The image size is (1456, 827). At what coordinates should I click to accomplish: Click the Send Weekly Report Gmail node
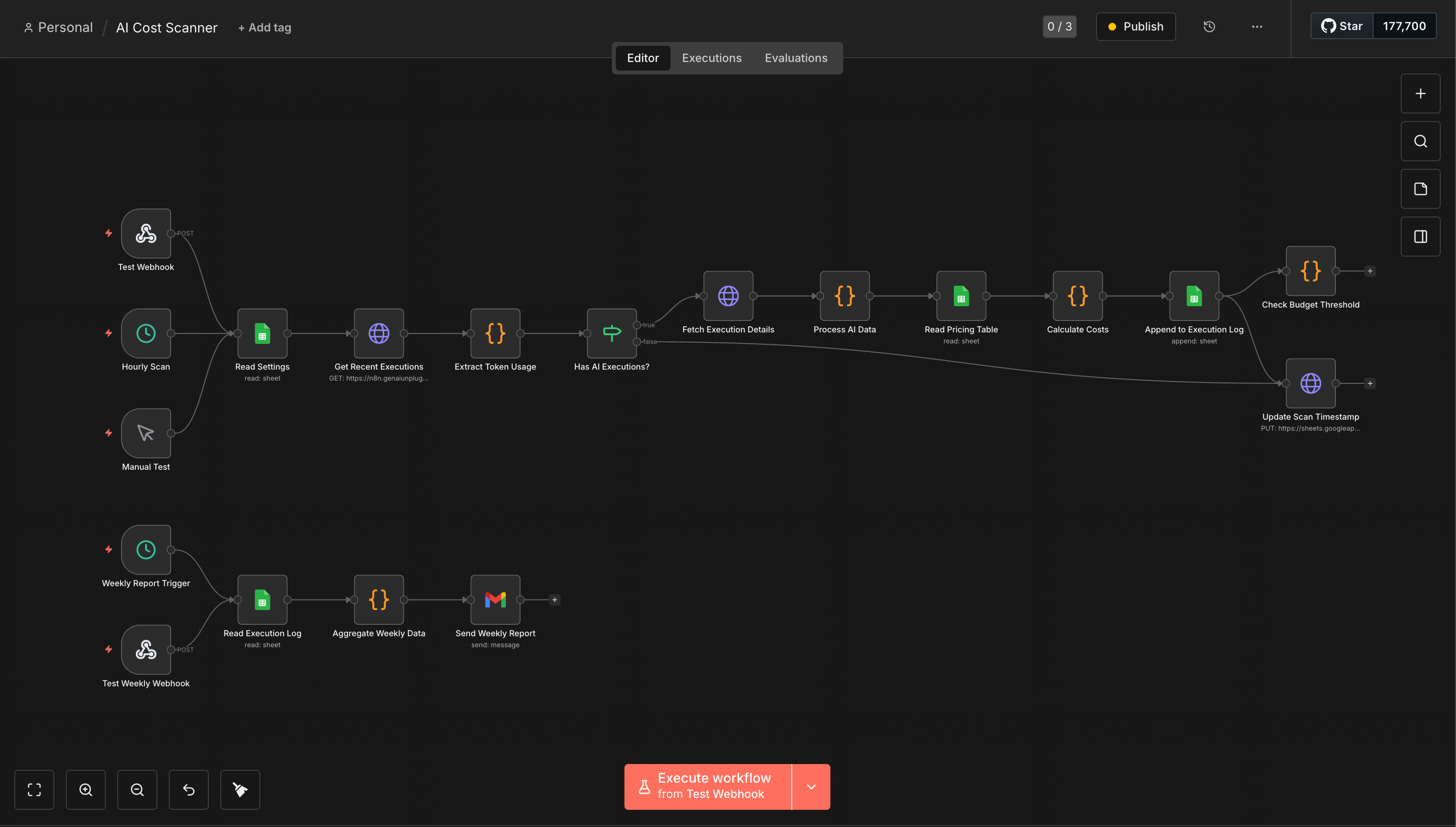(495, 600)
